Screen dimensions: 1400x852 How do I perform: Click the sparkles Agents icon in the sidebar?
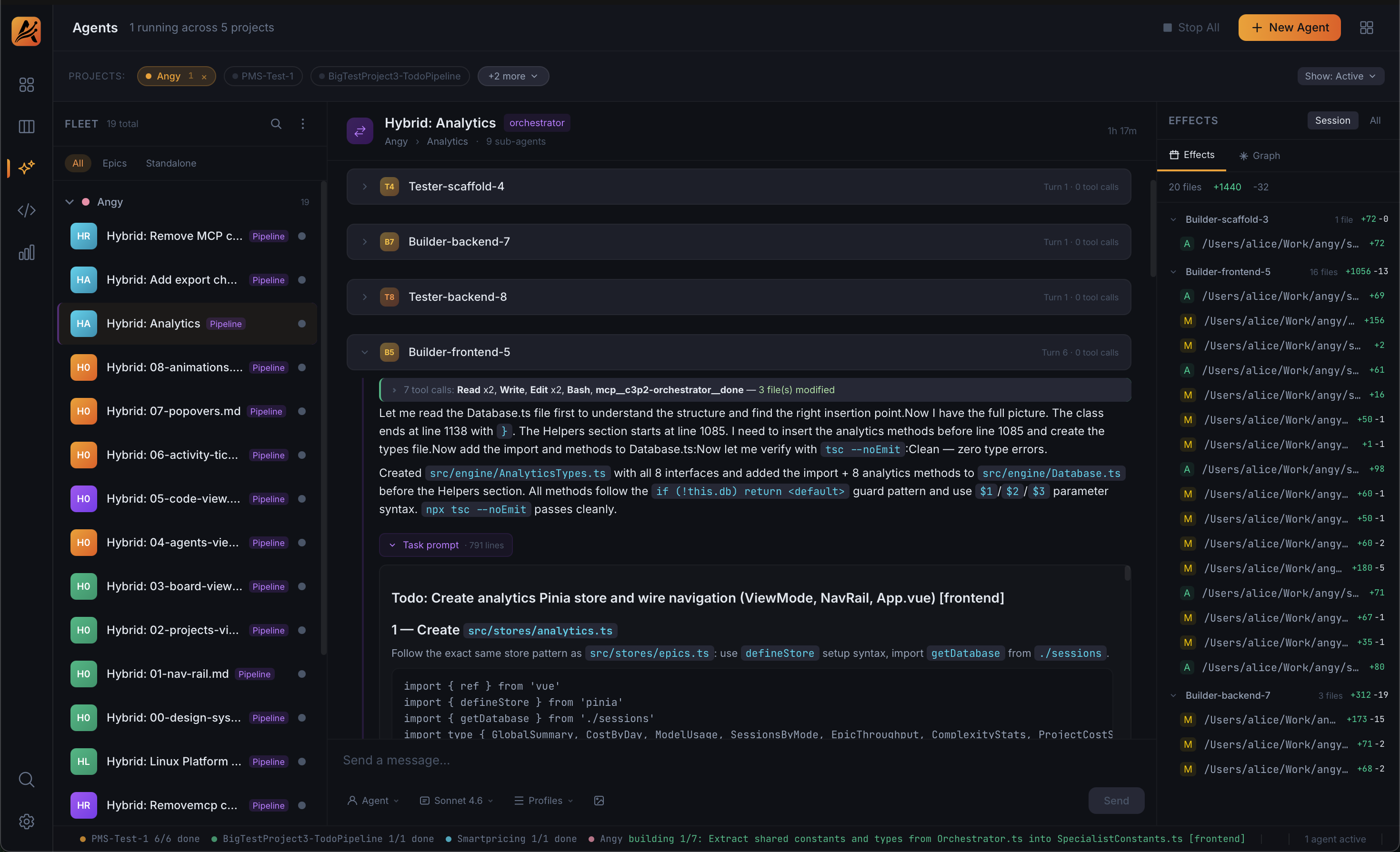click(26, 168)
